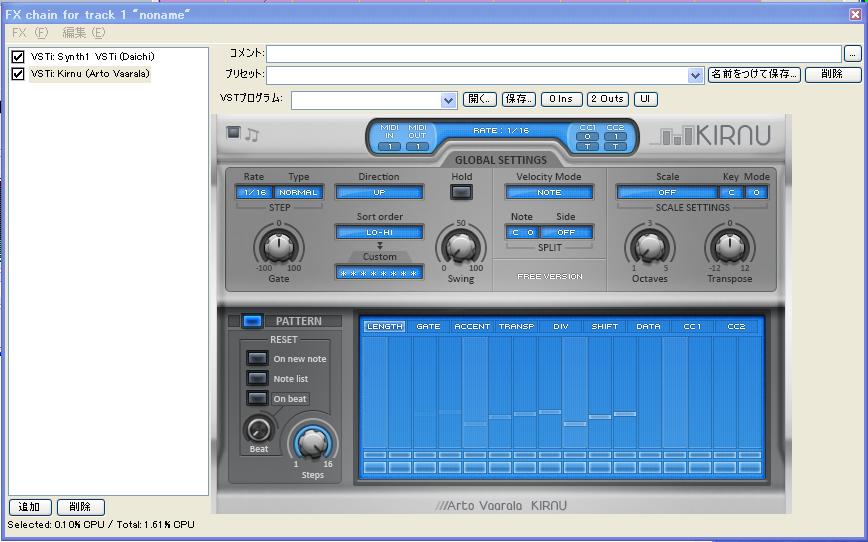Click the CC2 value 1 in header
Image resolution: width=868 pixels, height=542 pixels.
[615, 137]
